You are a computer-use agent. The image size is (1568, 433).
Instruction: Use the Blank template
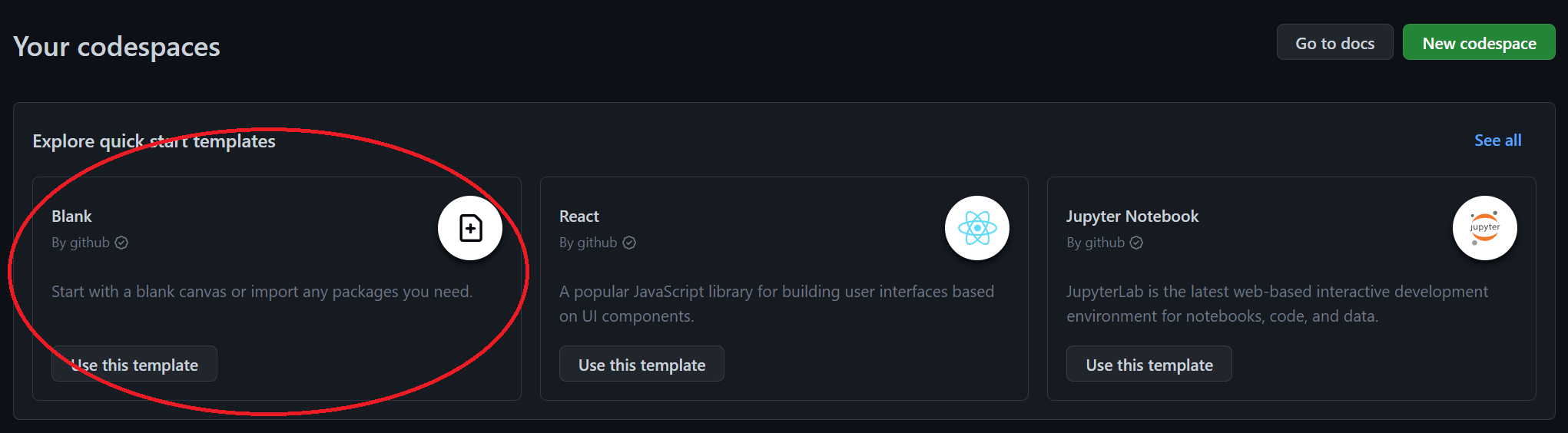[134, 365]
